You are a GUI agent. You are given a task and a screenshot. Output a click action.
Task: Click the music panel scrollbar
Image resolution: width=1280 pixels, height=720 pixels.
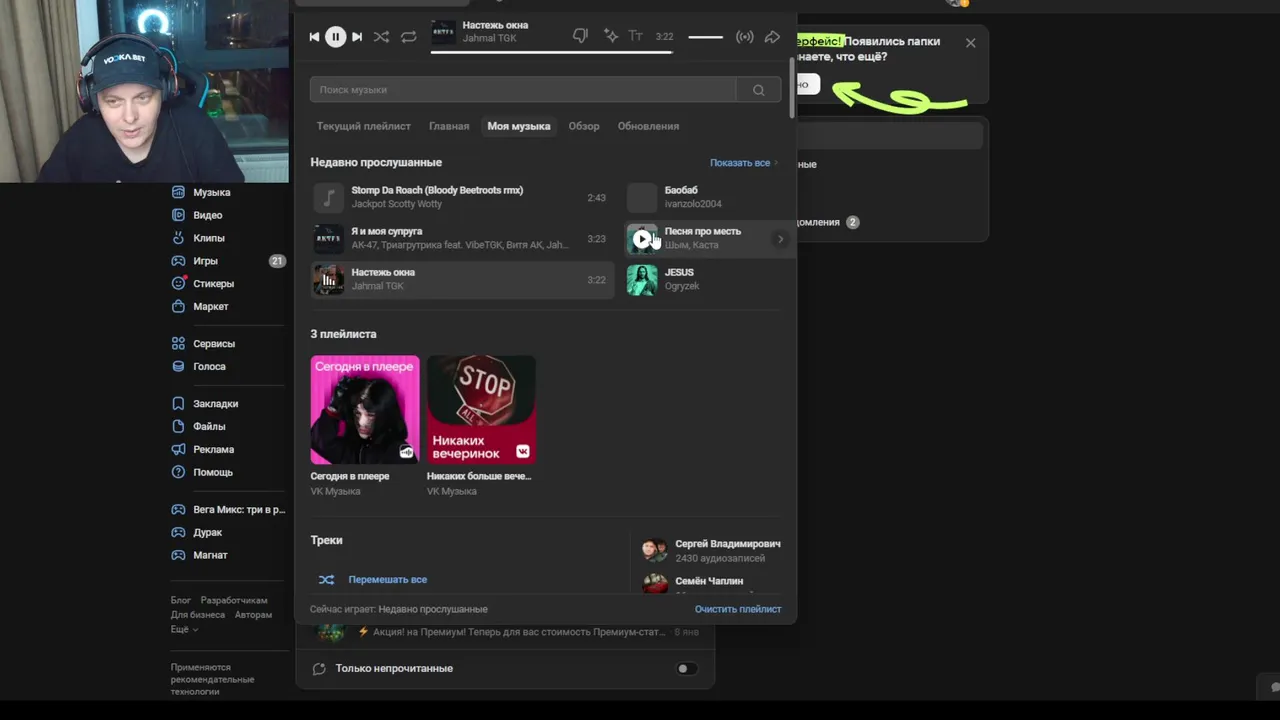pos(792,88)
